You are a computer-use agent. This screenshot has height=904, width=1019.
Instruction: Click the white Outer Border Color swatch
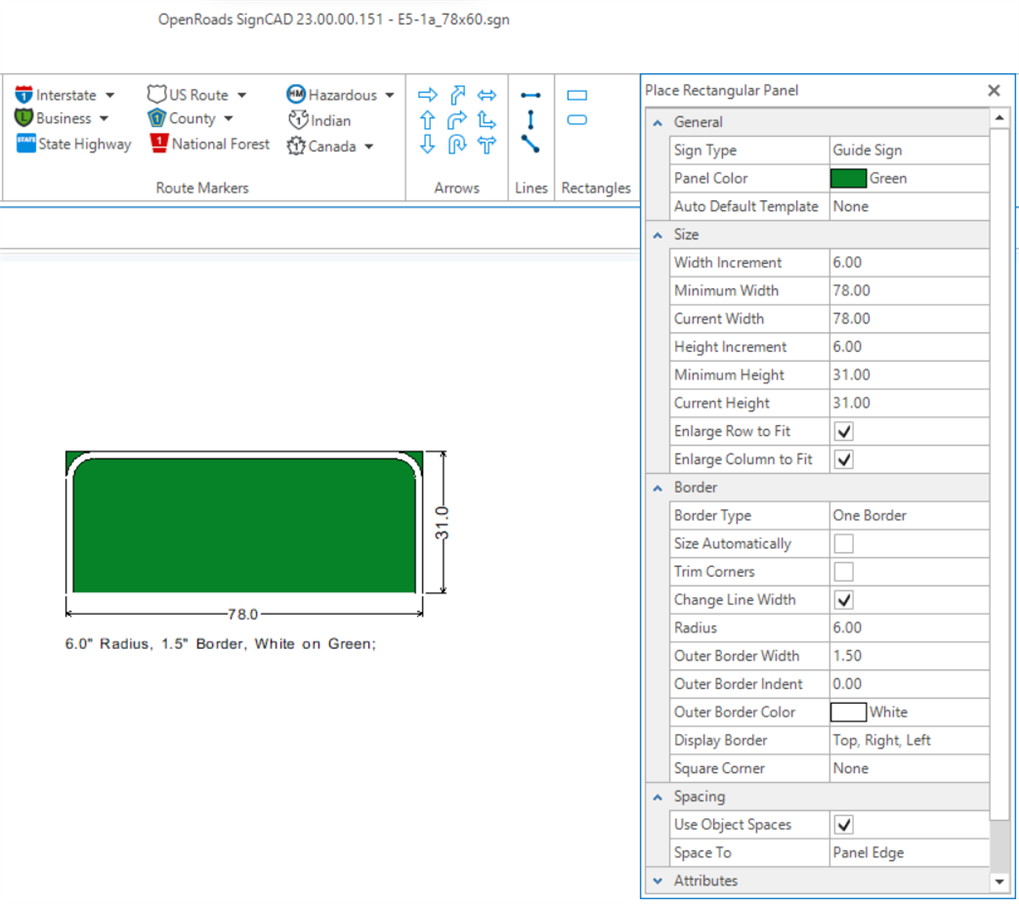(x=848, y=712)
